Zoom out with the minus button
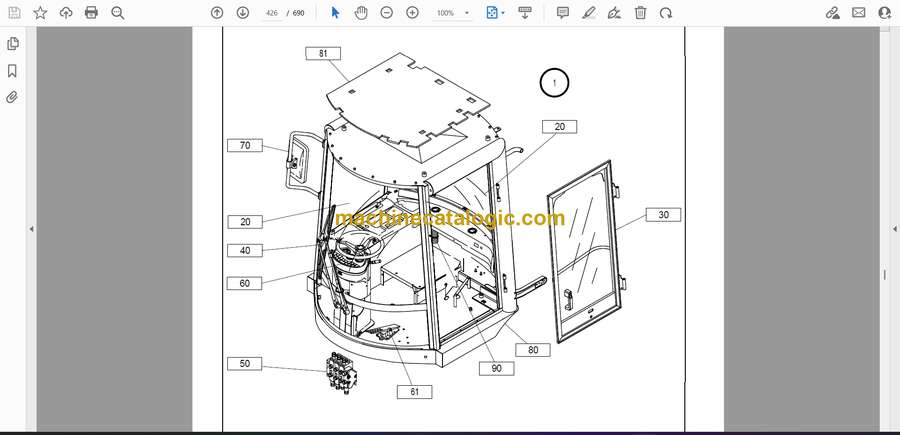900x435 pixels. point(387,13)
